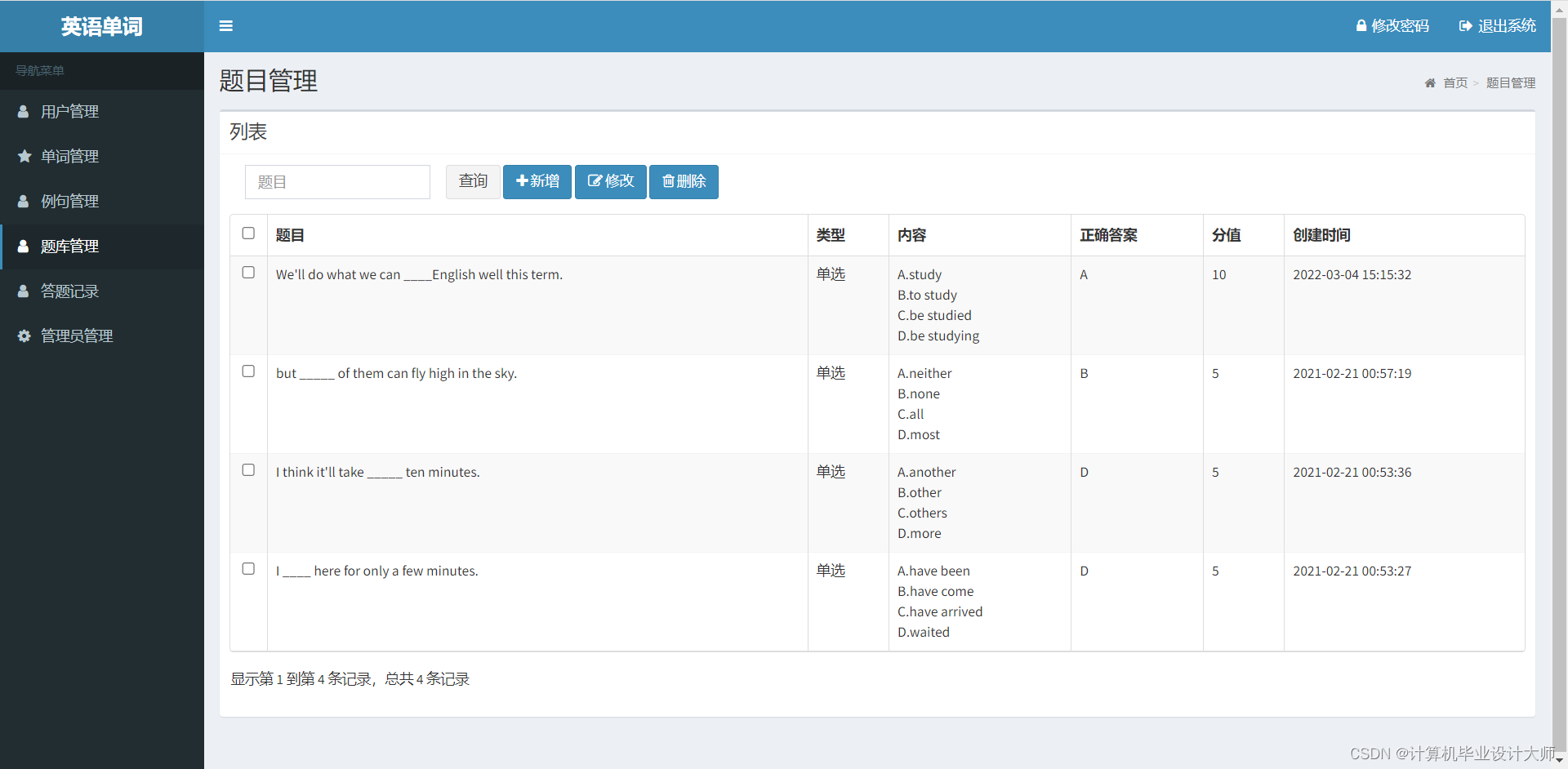Check the row for 'We'll do what we can'

[x=248, y=273]
